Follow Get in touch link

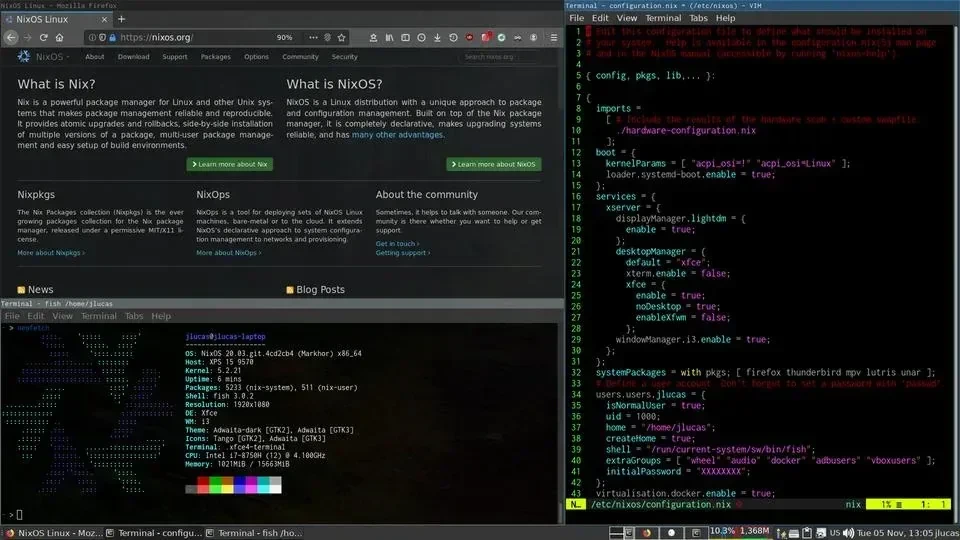click(x=397, y=244)
